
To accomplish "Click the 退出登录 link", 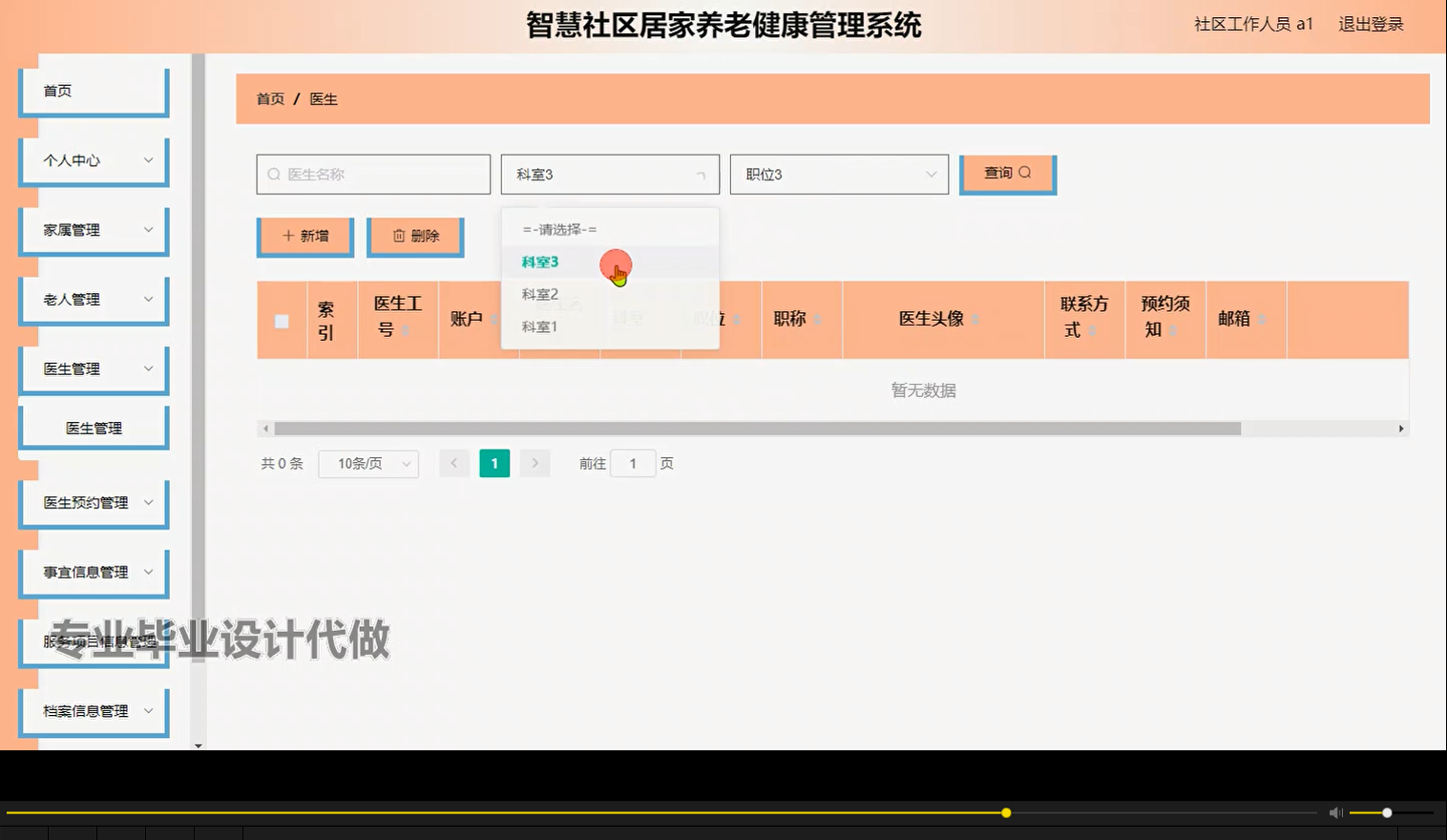I will point(1372,24).
